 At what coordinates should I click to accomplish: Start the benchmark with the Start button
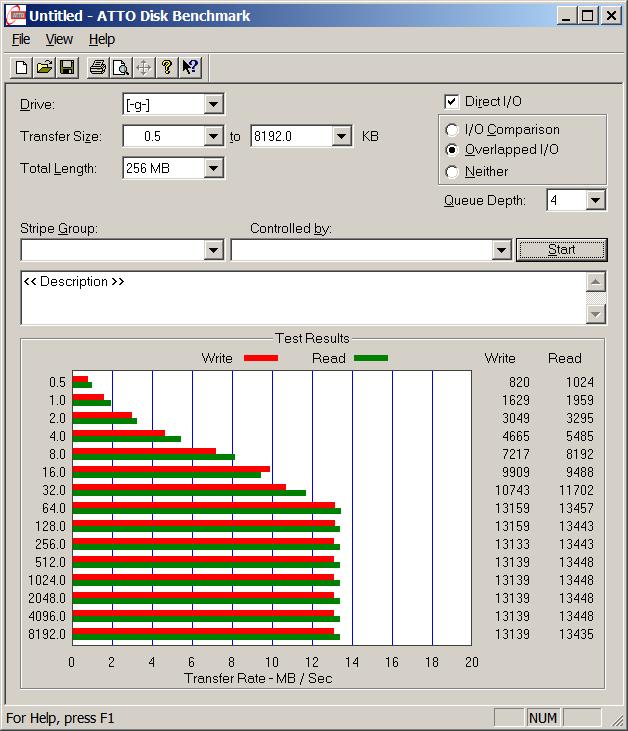pyautogui.click(x=561, y=250)
